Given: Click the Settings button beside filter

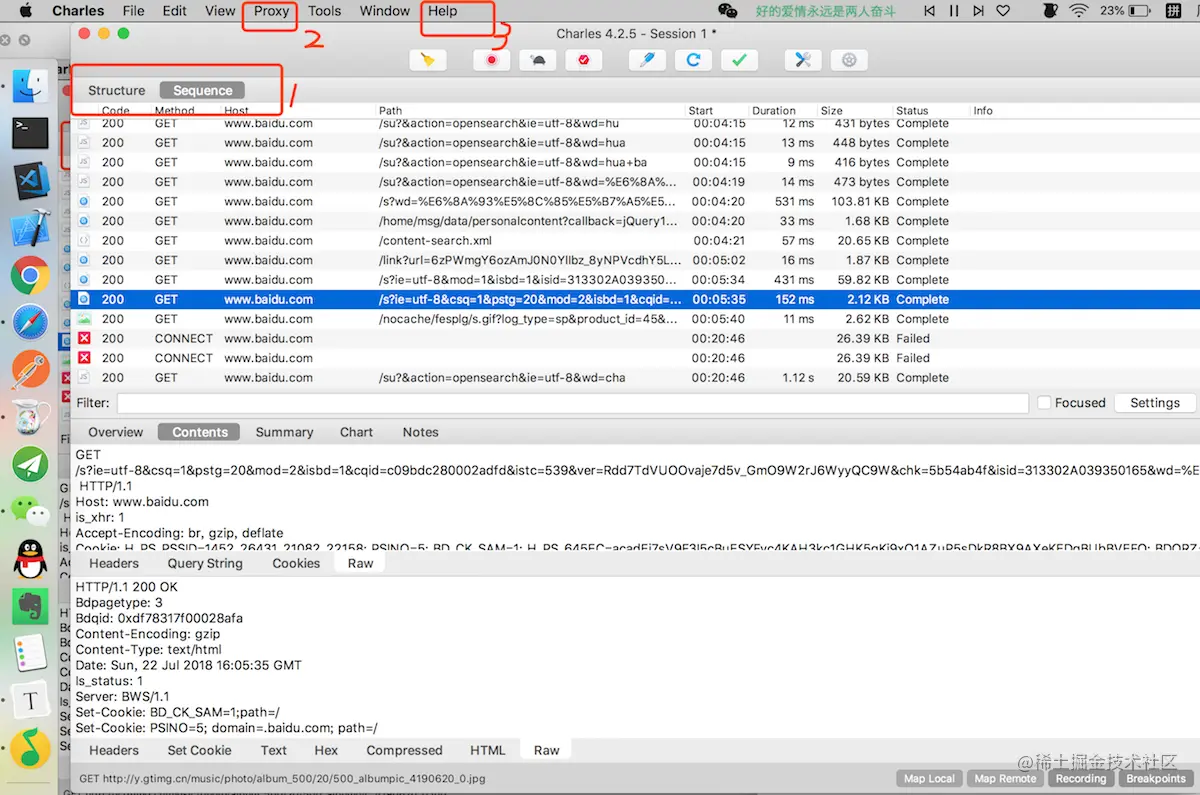Looking at the screenshot, I should pyautogui.click(x=1155, y=403).
